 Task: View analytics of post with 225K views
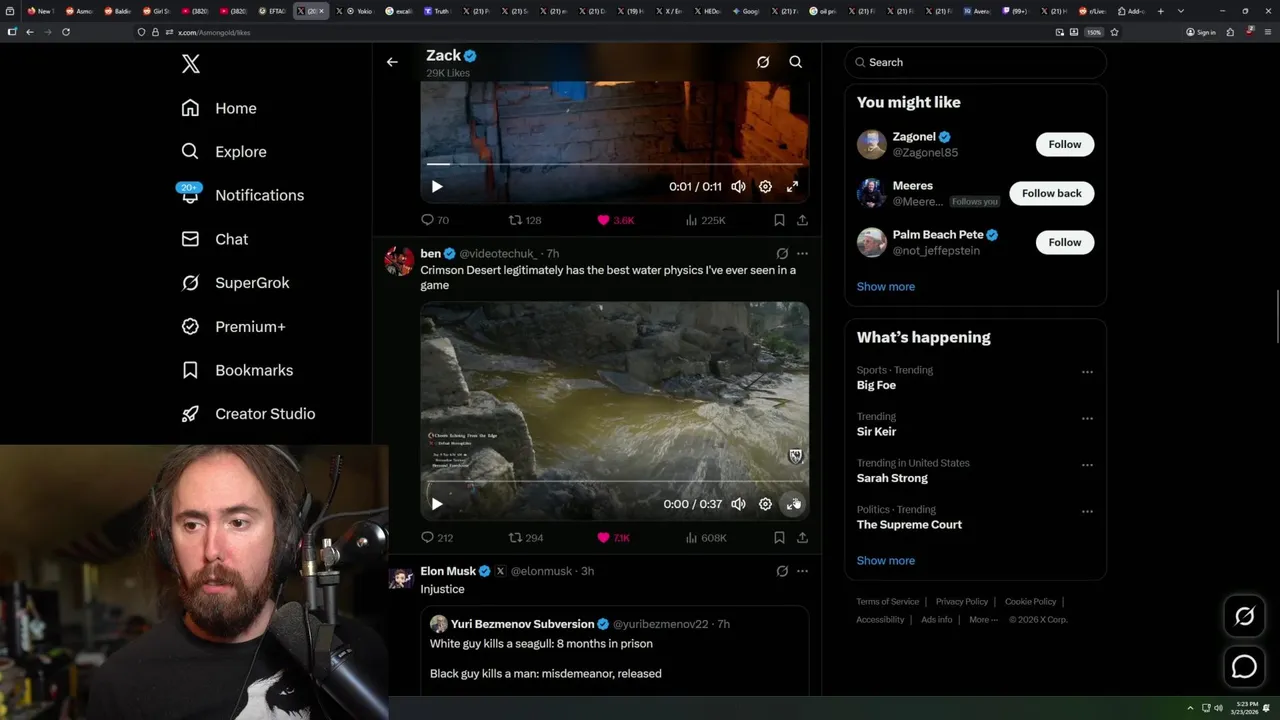pos(705,220)
